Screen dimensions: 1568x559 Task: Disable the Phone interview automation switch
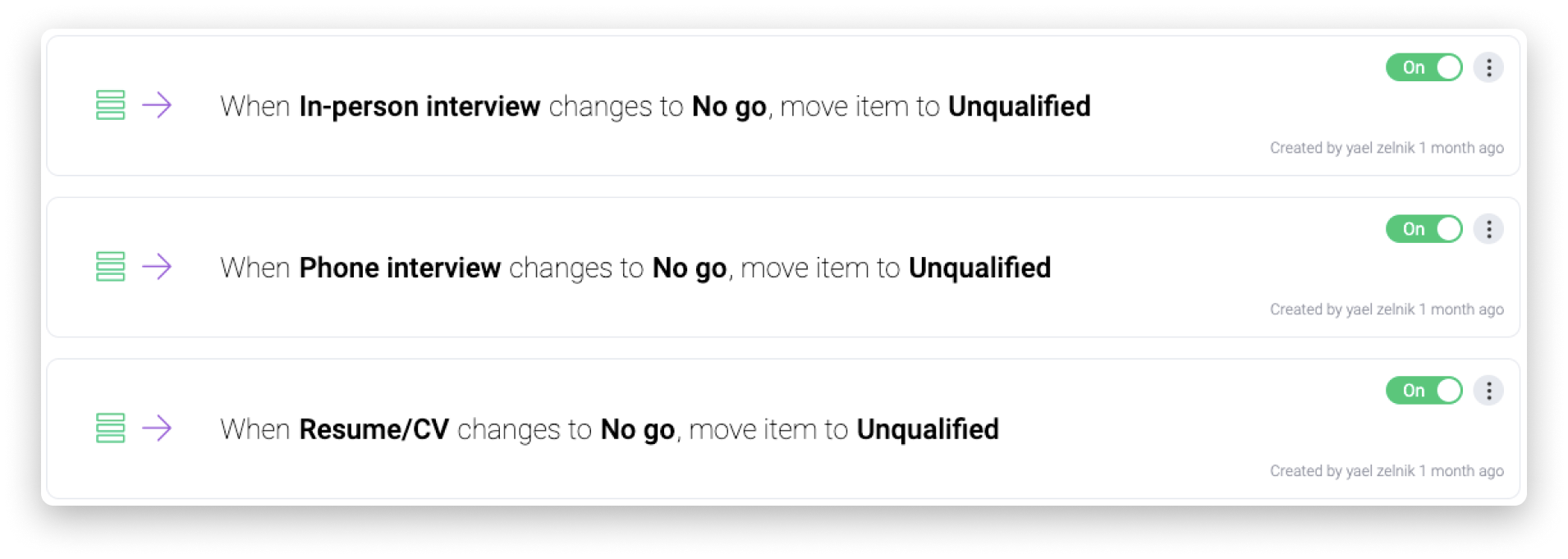[1424, 229]
